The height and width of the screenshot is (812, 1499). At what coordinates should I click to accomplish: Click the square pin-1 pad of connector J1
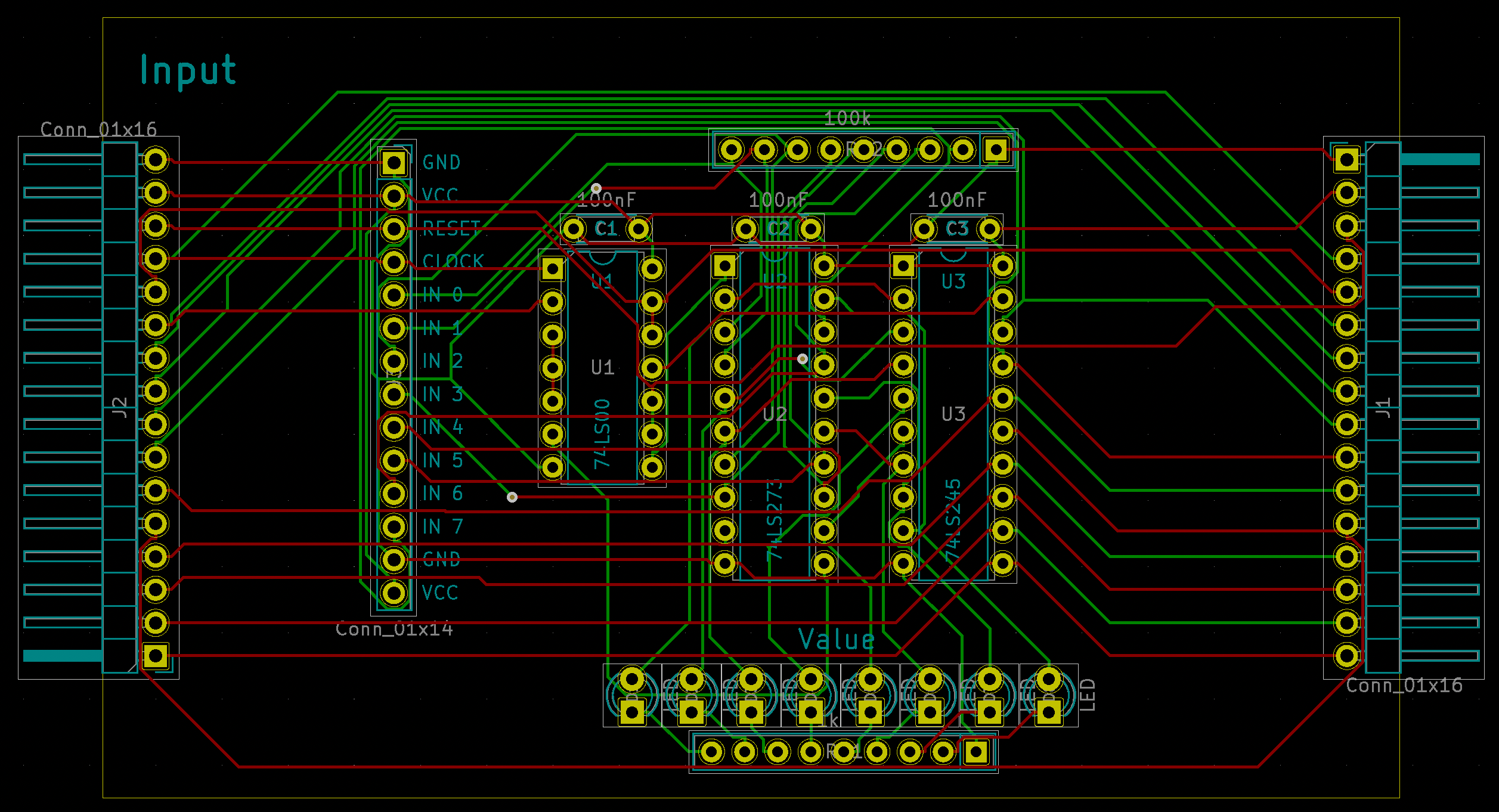point(1347,159)
